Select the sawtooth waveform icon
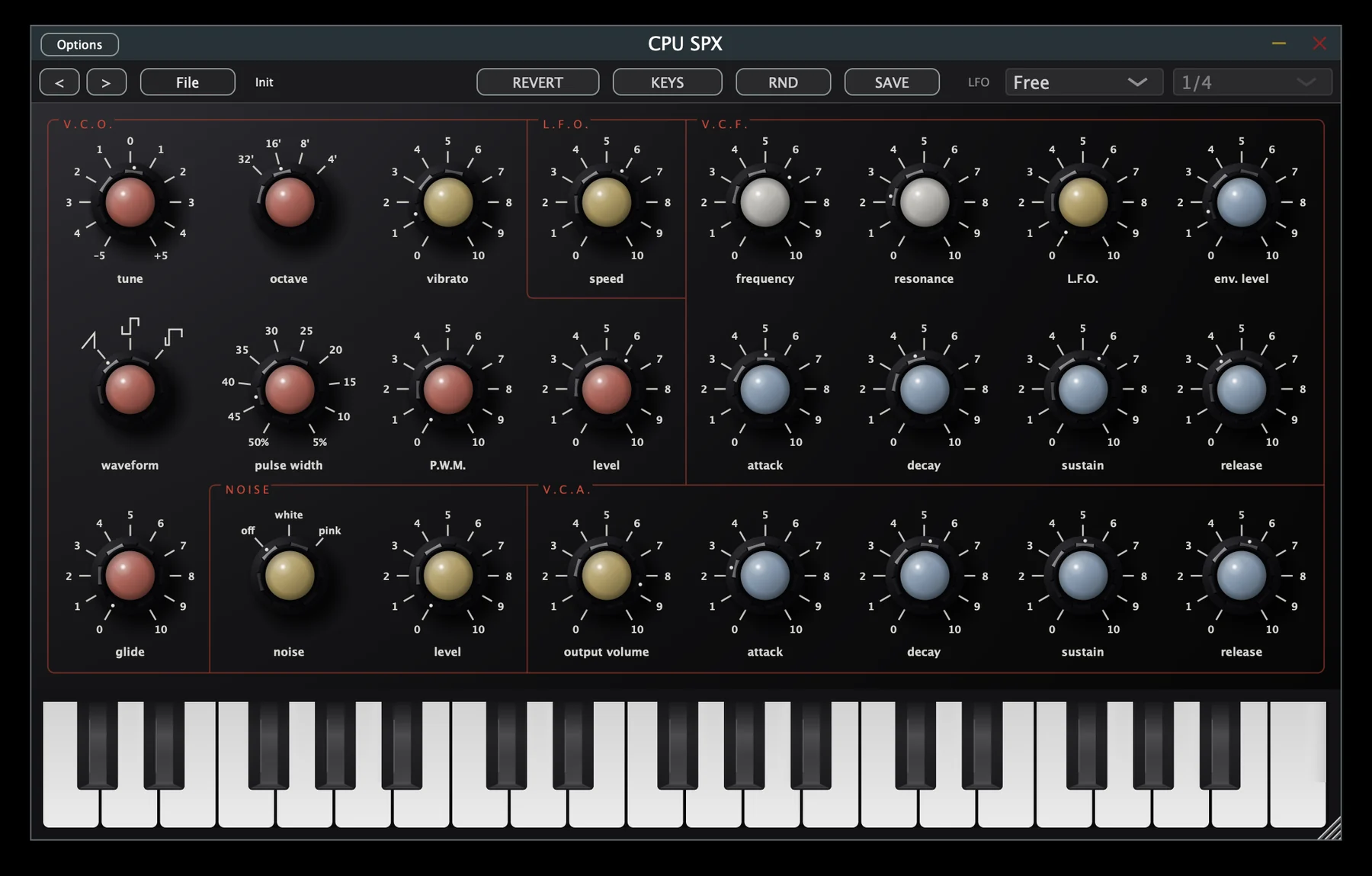The image size is (1372, 876). (89, 340)
